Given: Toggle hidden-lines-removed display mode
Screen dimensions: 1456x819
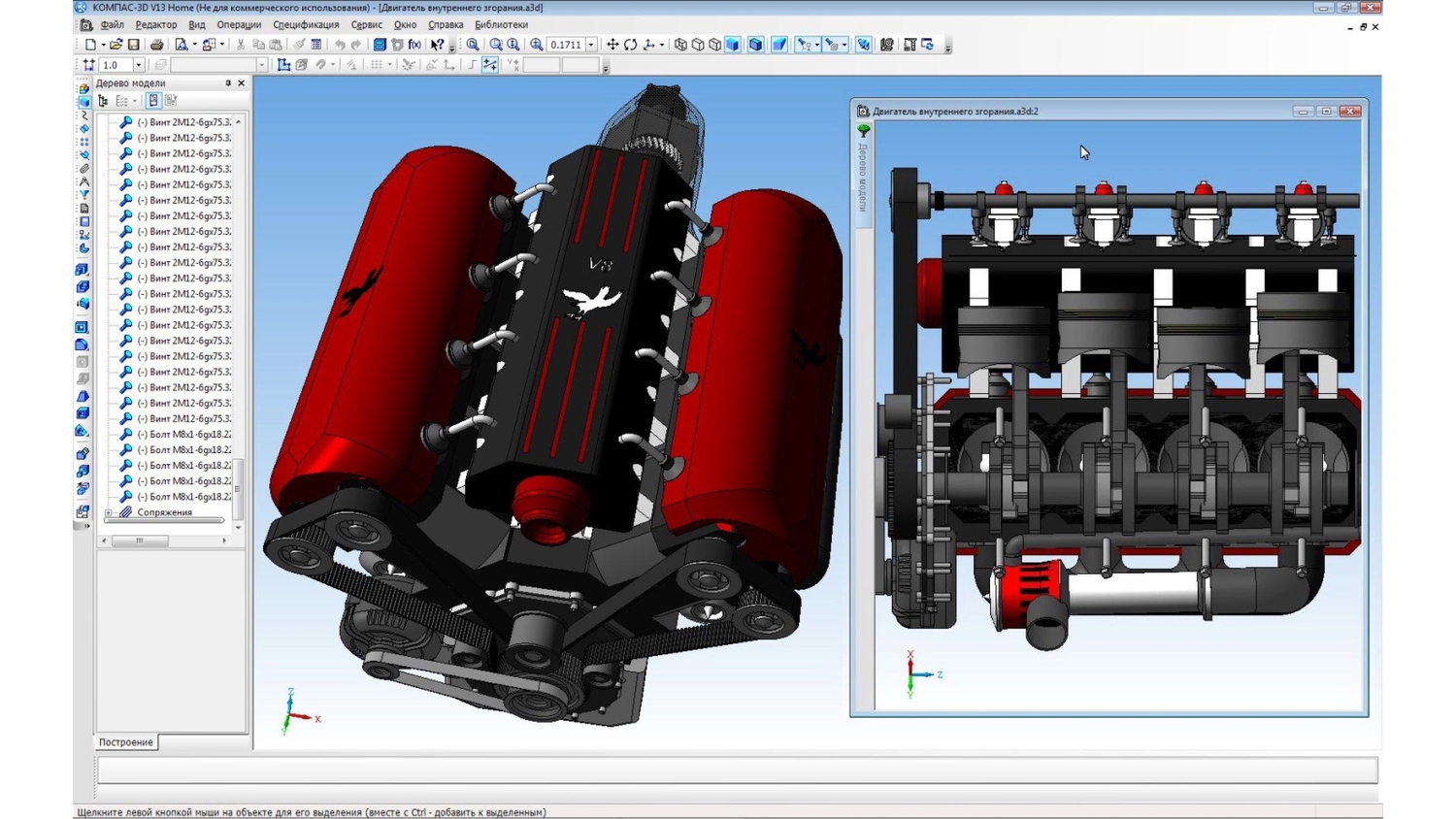Looking at the screenshot, I should click(x=698, y=45).
